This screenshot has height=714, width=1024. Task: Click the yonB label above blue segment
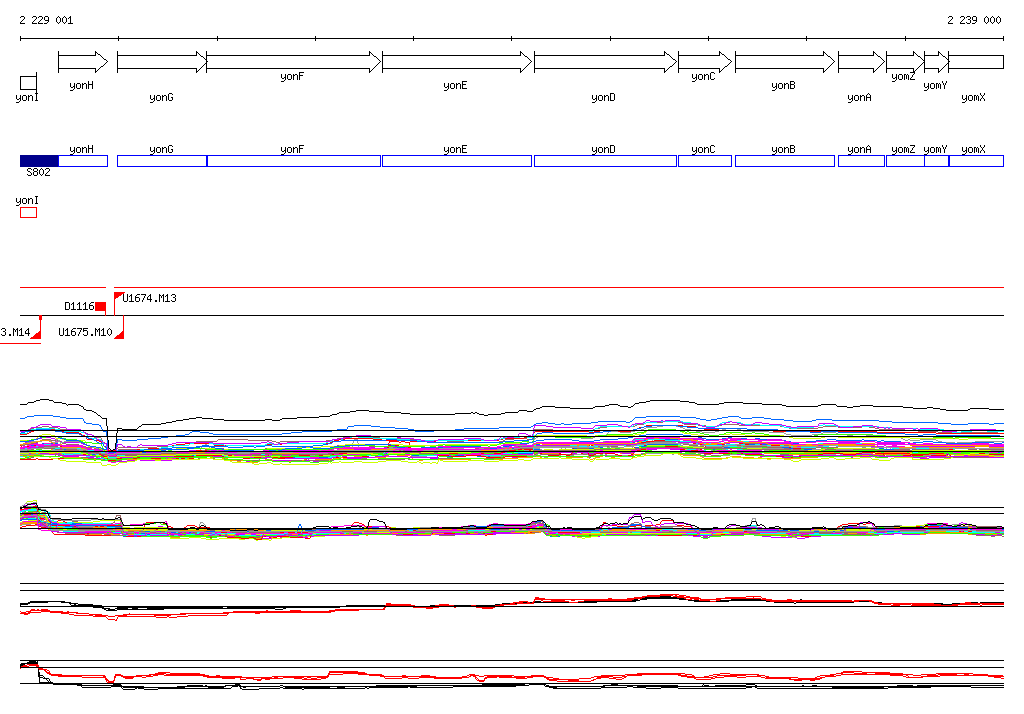[783, 150]
